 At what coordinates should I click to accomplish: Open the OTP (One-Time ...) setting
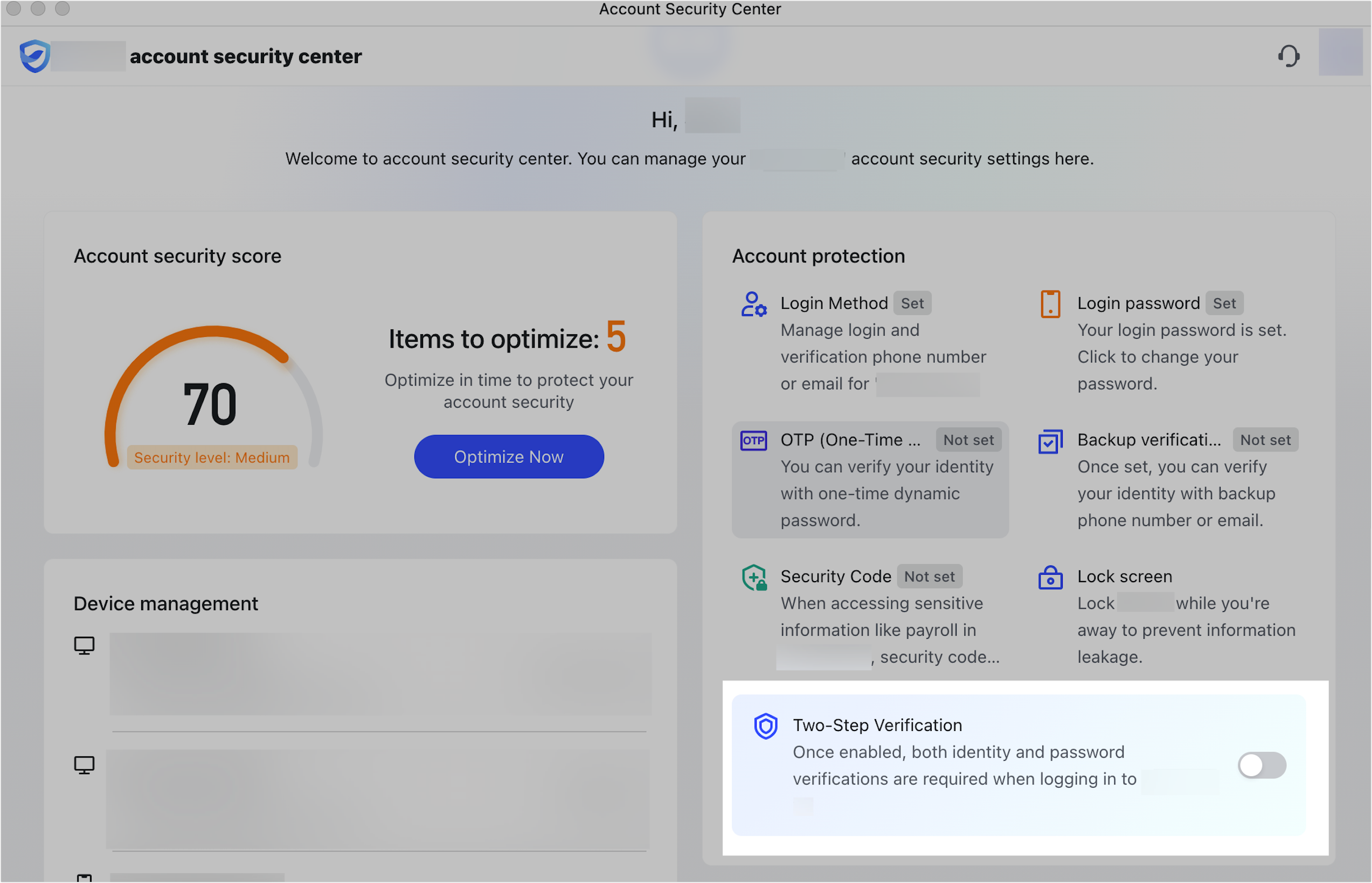pyautogui.click(x=870, y=480)
